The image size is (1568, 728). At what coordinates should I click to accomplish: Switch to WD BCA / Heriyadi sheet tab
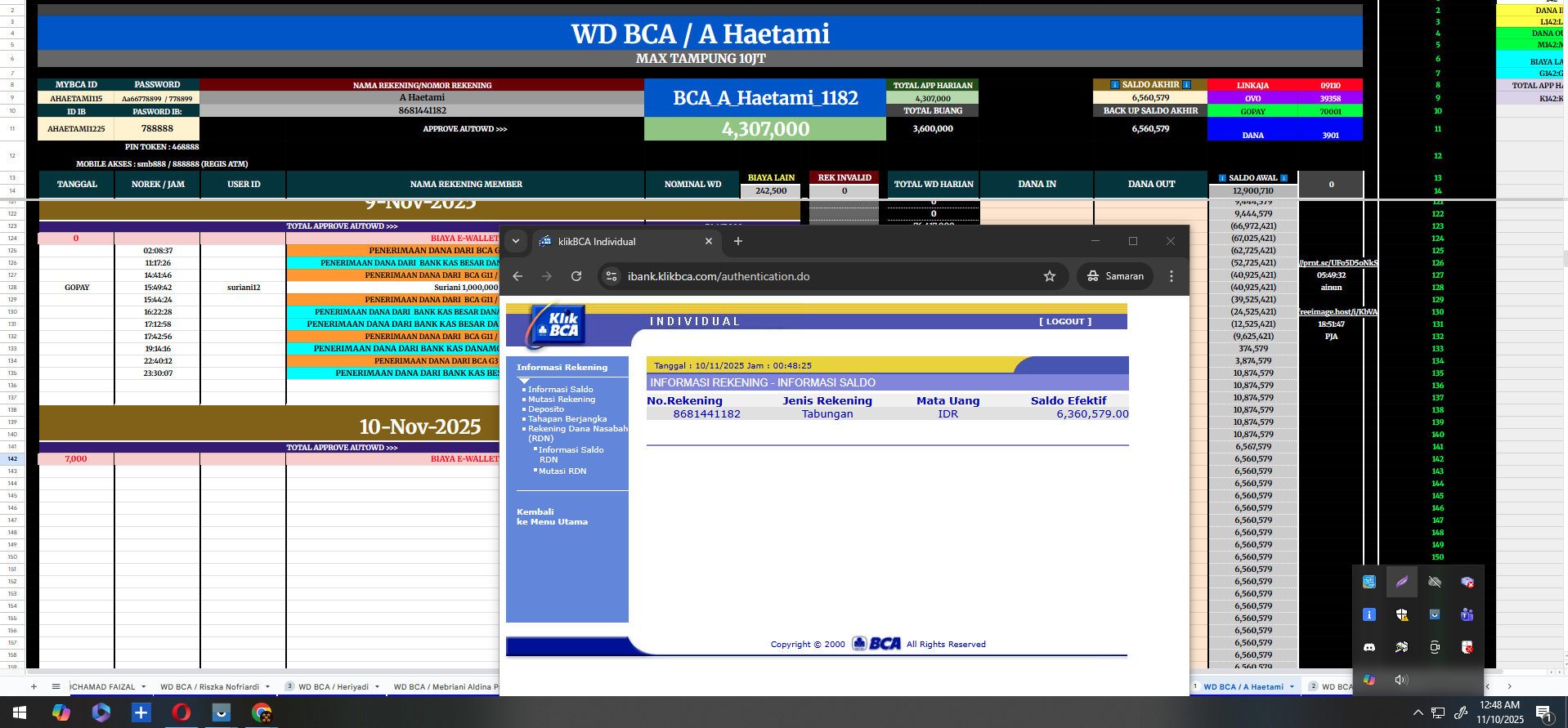pyautogui.click(x=334, y=687)
